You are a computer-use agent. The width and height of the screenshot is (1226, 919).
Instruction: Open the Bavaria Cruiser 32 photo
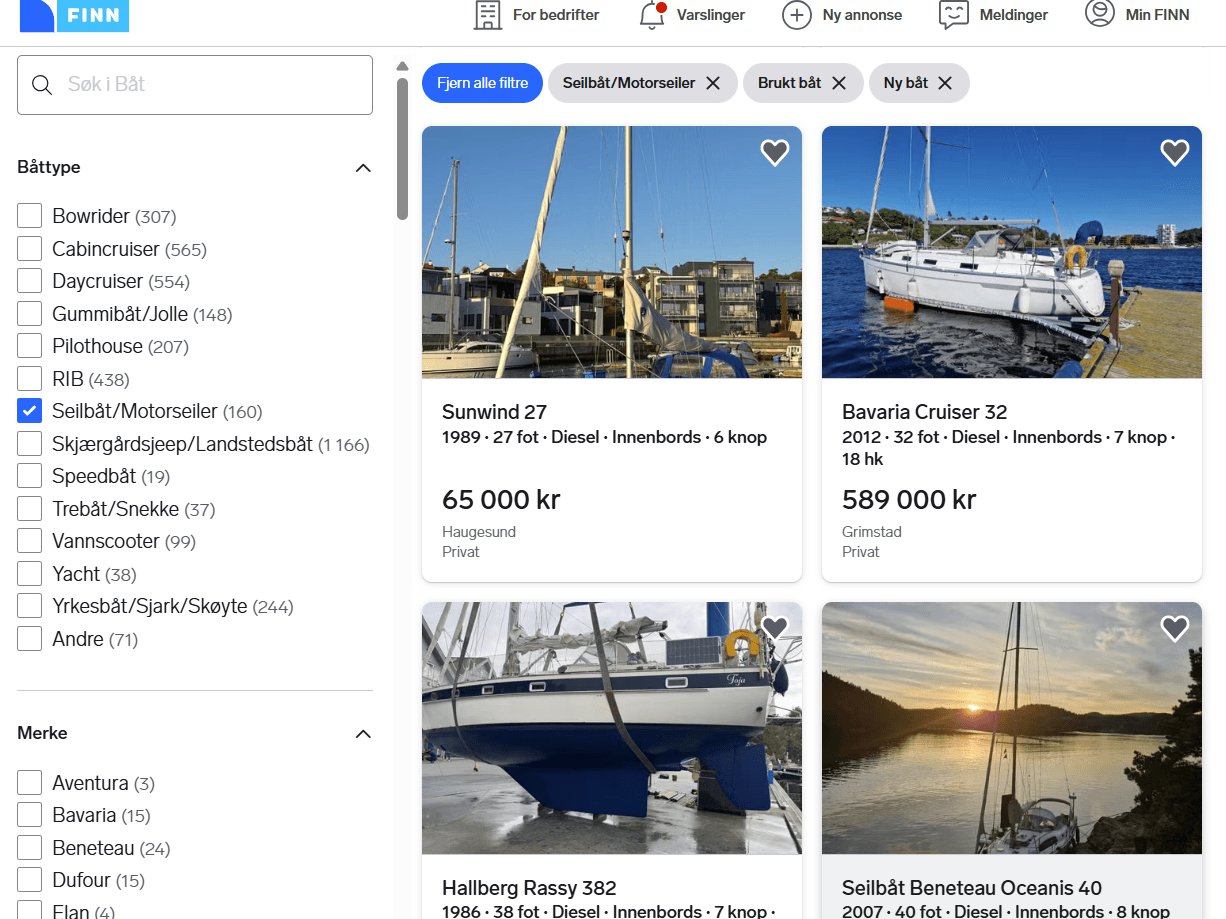point(1011,252)
